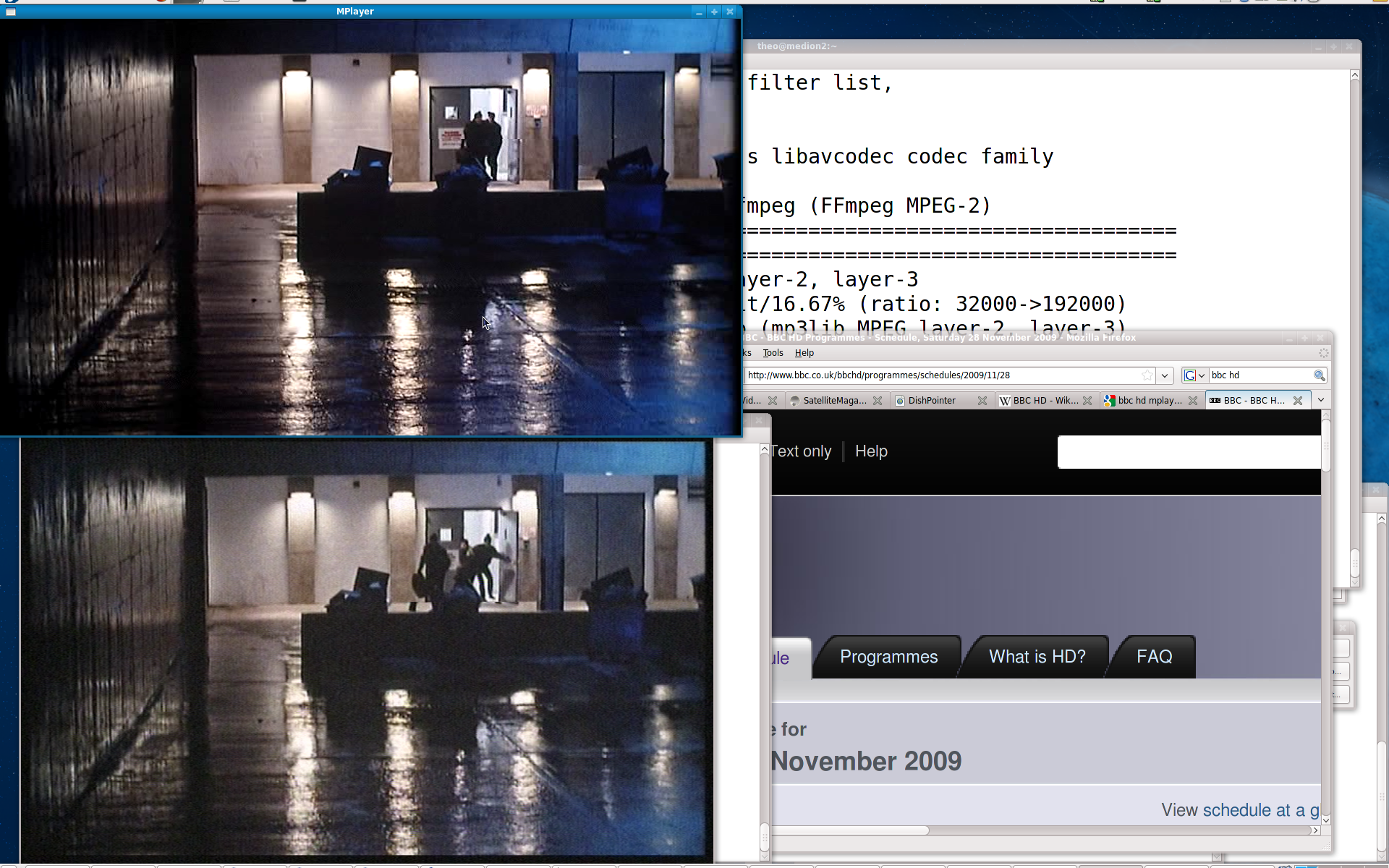
Task: Click the BBC page search input box
Action: pos(1189,452)
